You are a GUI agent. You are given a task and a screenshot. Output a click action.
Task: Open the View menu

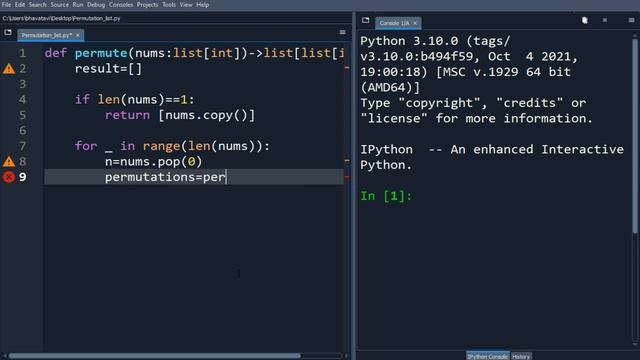pos(186,5)
